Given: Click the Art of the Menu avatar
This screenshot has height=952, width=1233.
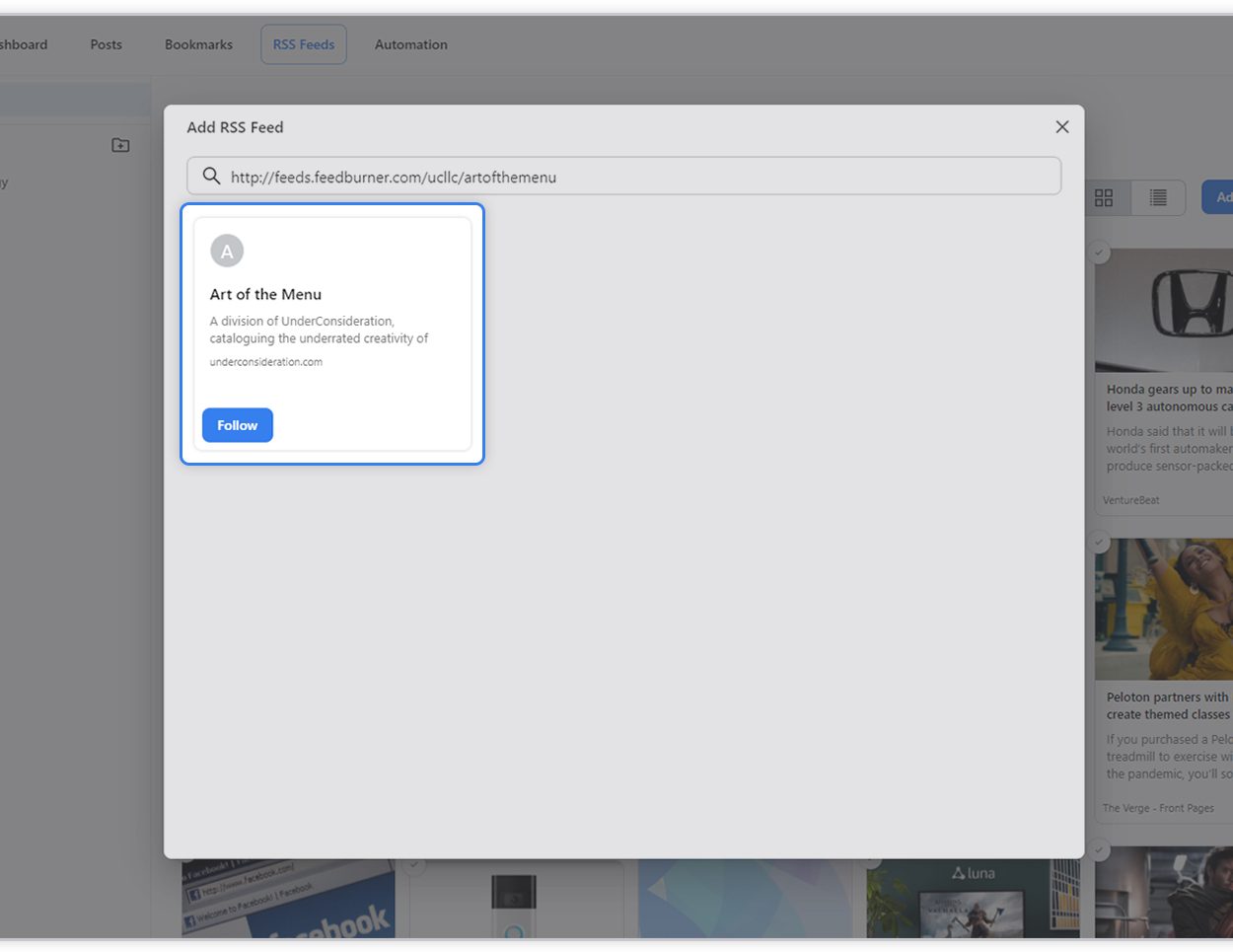Looking at the screenshot, I should 227,251.
